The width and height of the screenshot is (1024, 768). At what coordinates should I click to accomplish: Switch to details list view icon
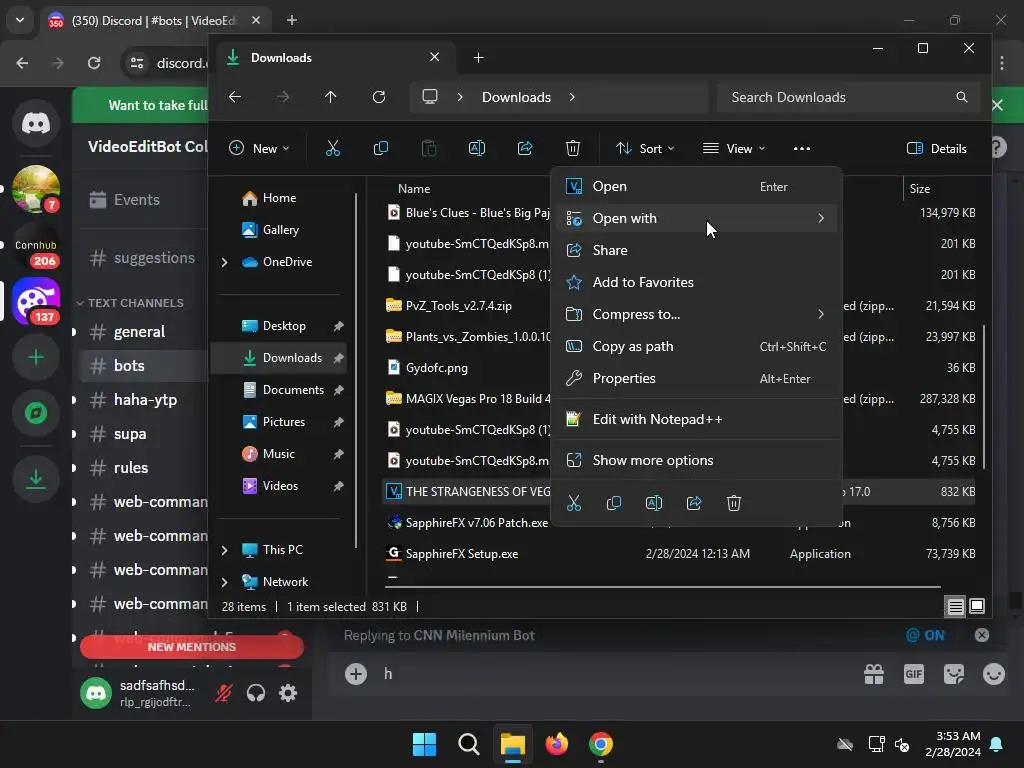(x=955, y=607)
